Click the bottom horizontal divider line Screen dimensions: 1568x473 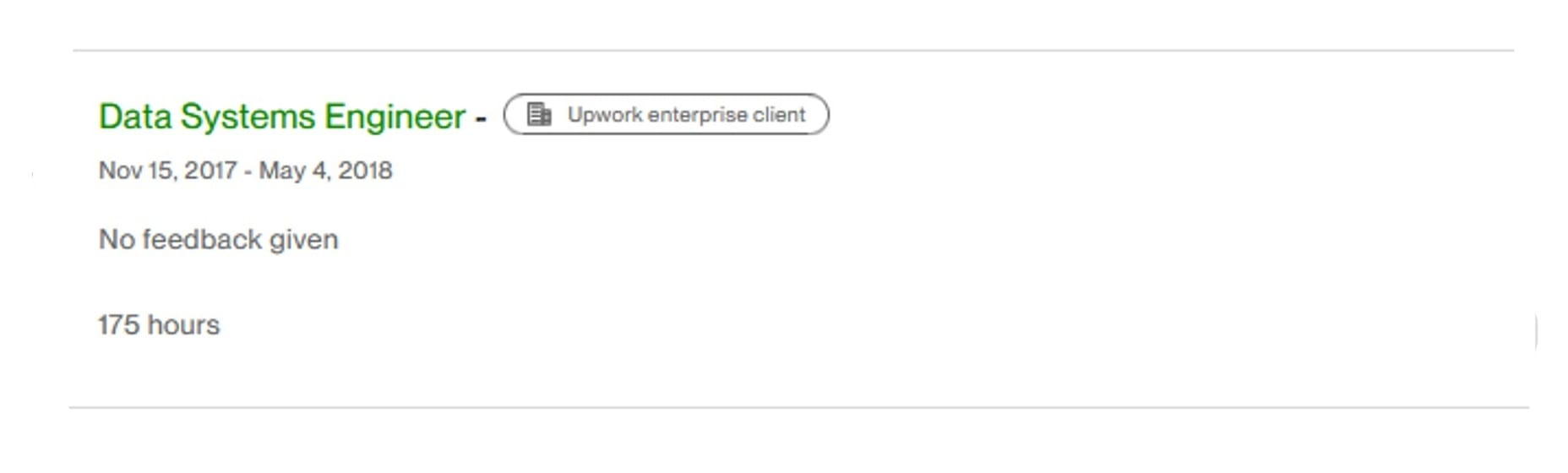click(x=798, y=408)
